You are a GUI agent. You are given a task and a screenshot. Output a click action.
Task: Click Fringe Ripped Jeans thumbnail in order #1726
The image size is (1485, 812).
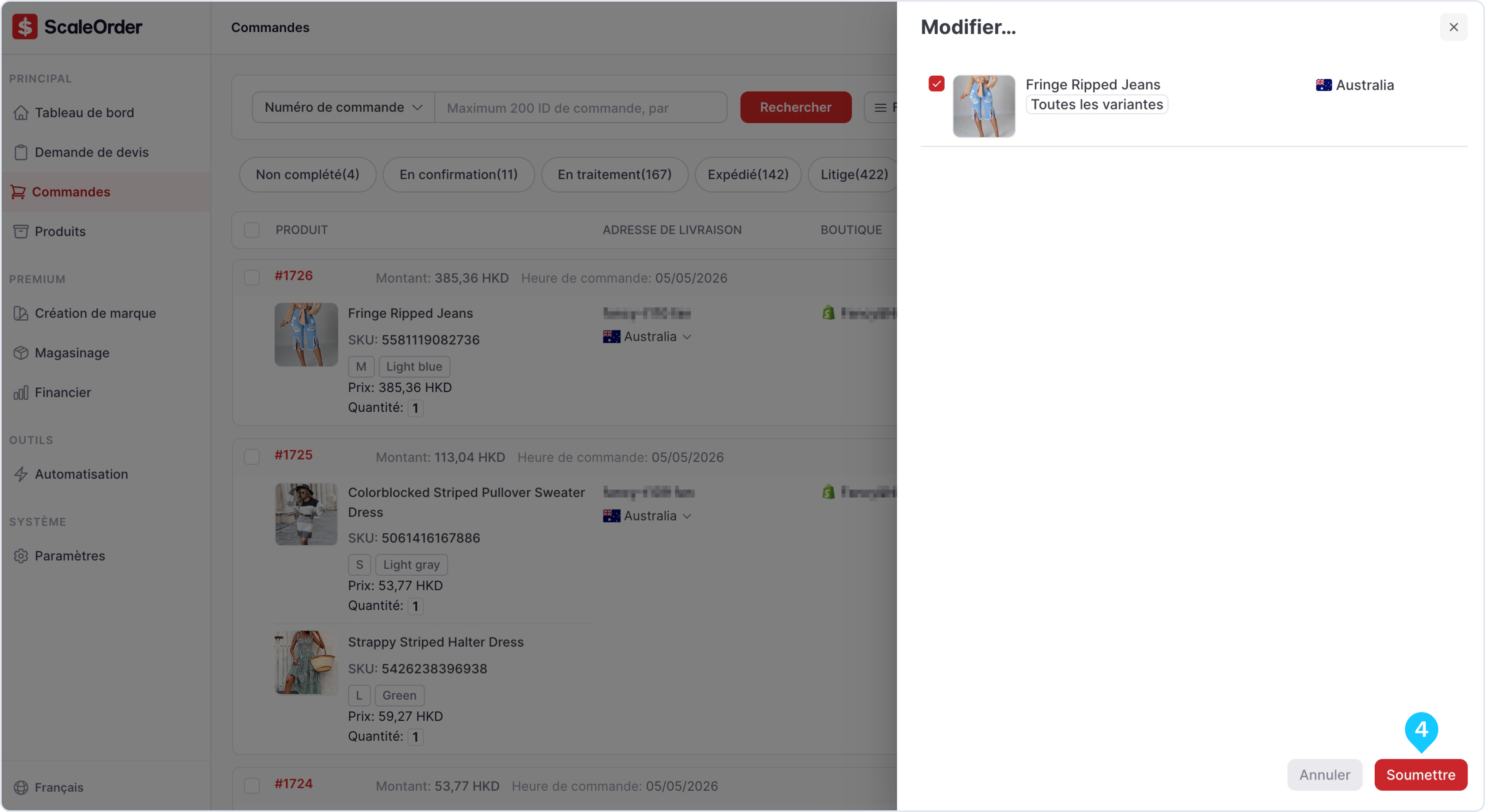(x=306, y=335)
